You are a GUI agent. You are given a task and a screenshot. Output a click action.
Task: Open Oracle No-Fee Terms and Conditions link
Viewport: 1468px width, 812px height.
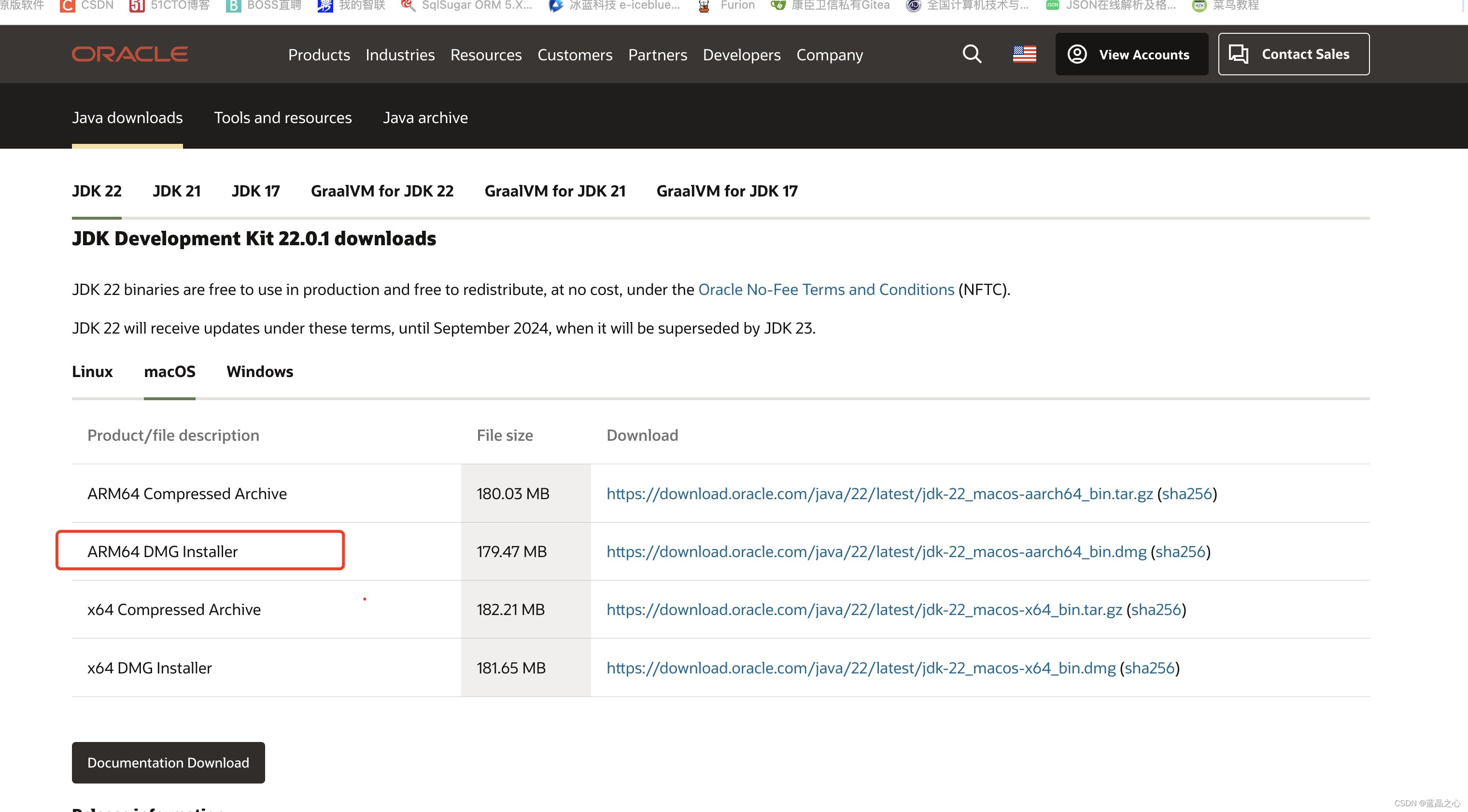[x=826, y=290]
